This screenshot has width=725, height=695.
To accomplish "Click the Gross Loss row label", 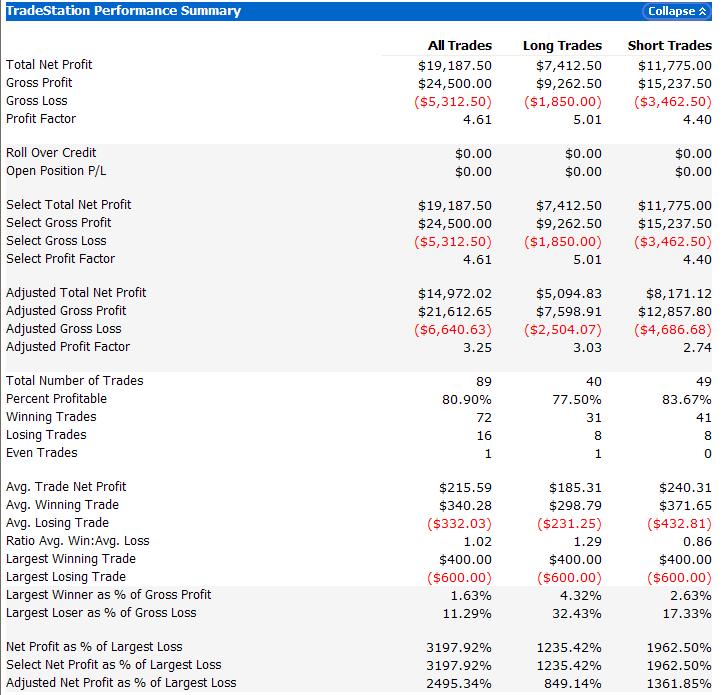I will (x=37, y=101).
